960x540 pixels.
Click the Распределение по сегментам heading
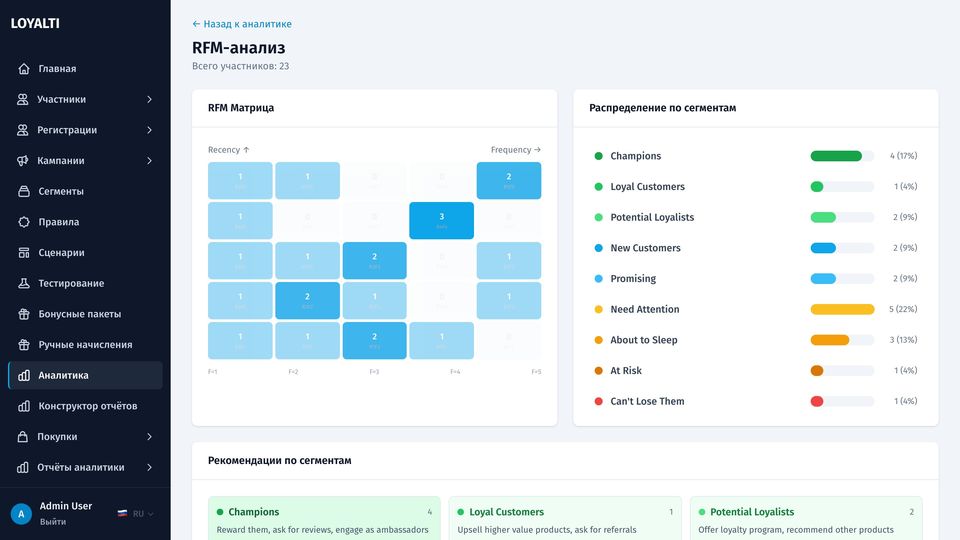tap(662, 108)
